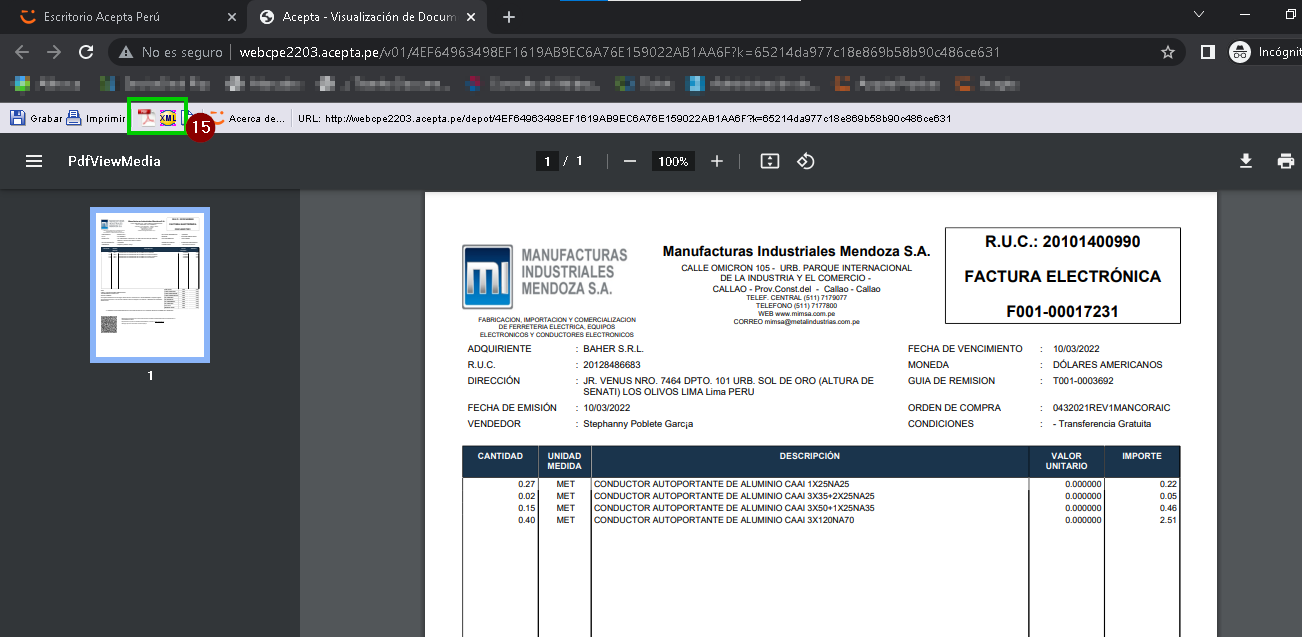The image size is (1302, 637).
Task: Click the Acerca de... about button
Action: [248, 118]
